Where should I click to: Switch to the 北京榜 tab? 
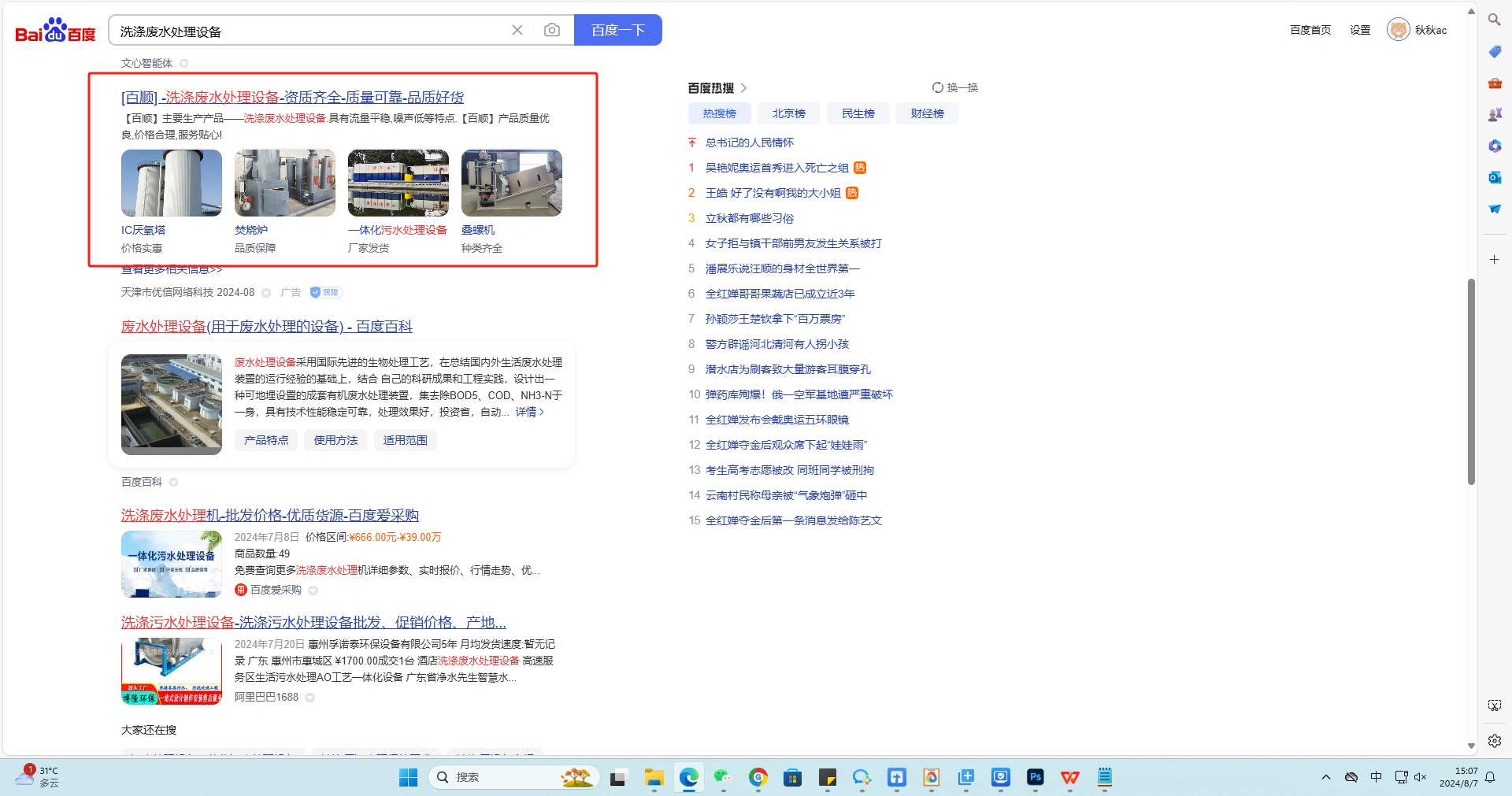(788, 113)
